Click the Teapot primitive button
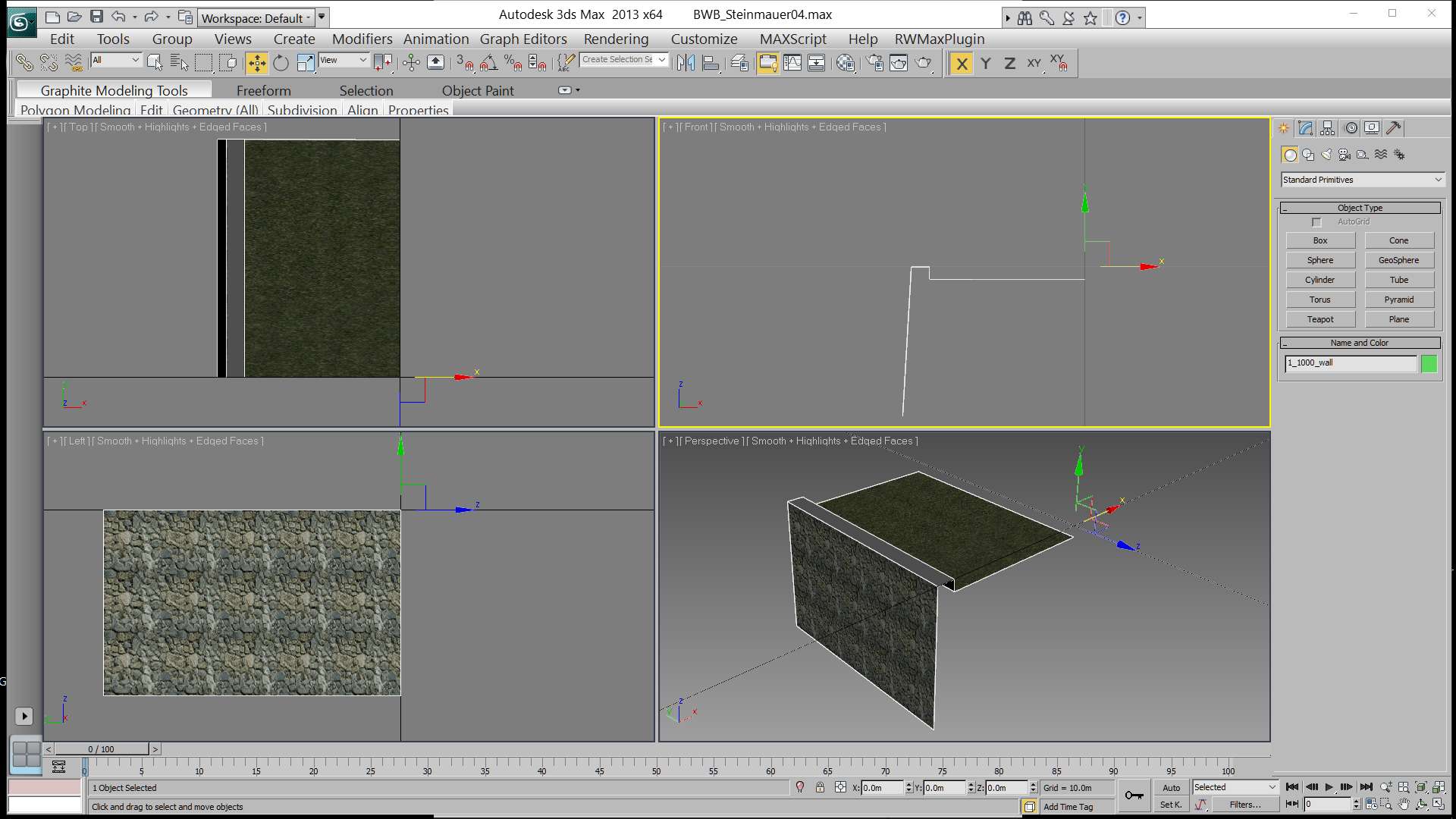Image resolution: width=1456 pixels, height=819 pixels. point(1319,319)
